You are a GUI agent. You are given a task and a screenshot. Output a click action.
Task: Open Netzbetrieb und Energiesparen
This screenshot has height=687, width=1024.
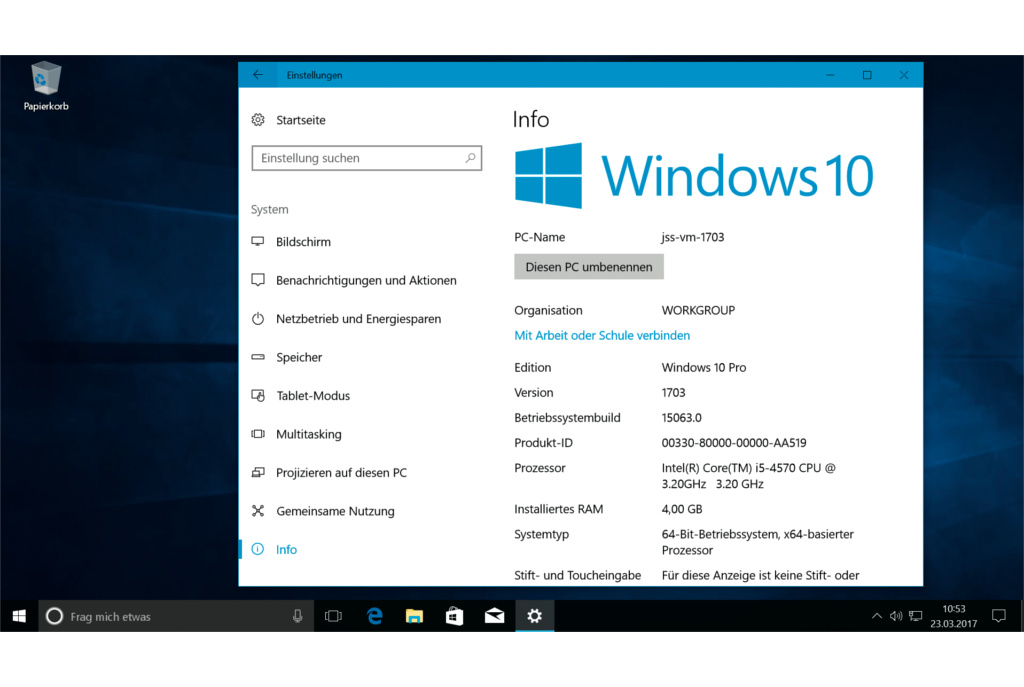tap(361, 319)
